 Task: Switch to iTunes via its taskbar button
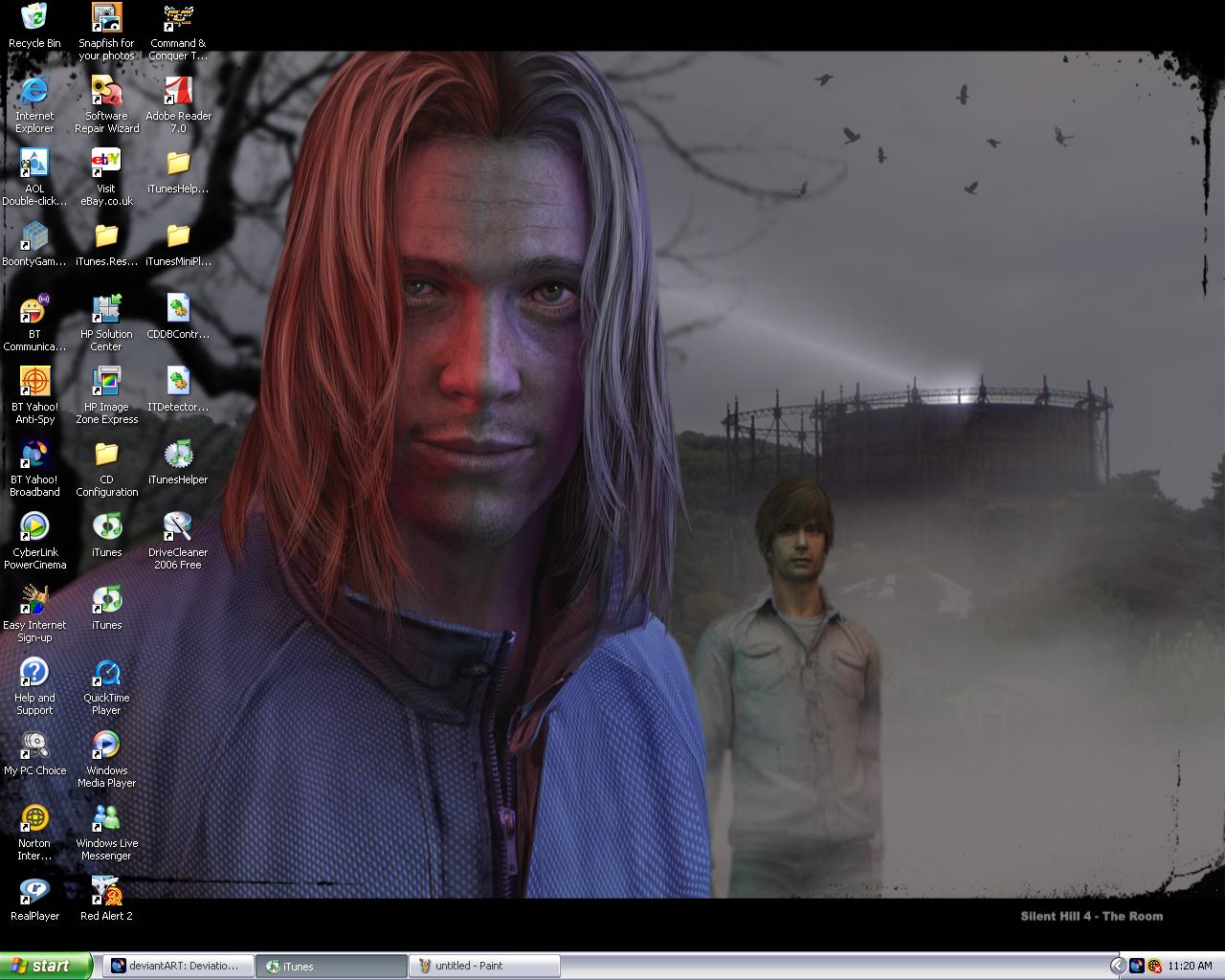[x=331, y=966]
